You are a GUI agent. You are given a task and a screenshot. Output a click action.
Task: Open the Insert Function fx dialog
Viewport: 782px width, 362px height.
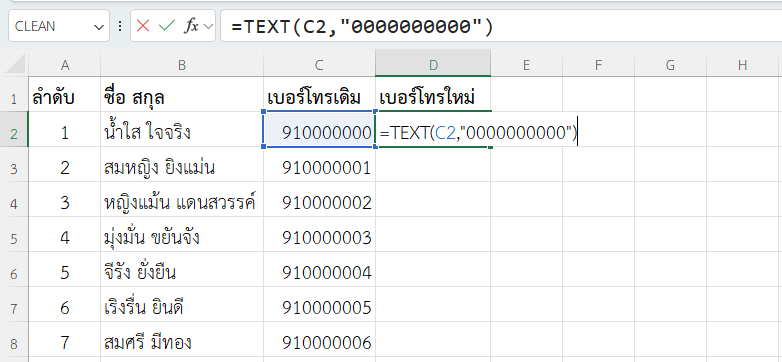click(x=190, y=26)
